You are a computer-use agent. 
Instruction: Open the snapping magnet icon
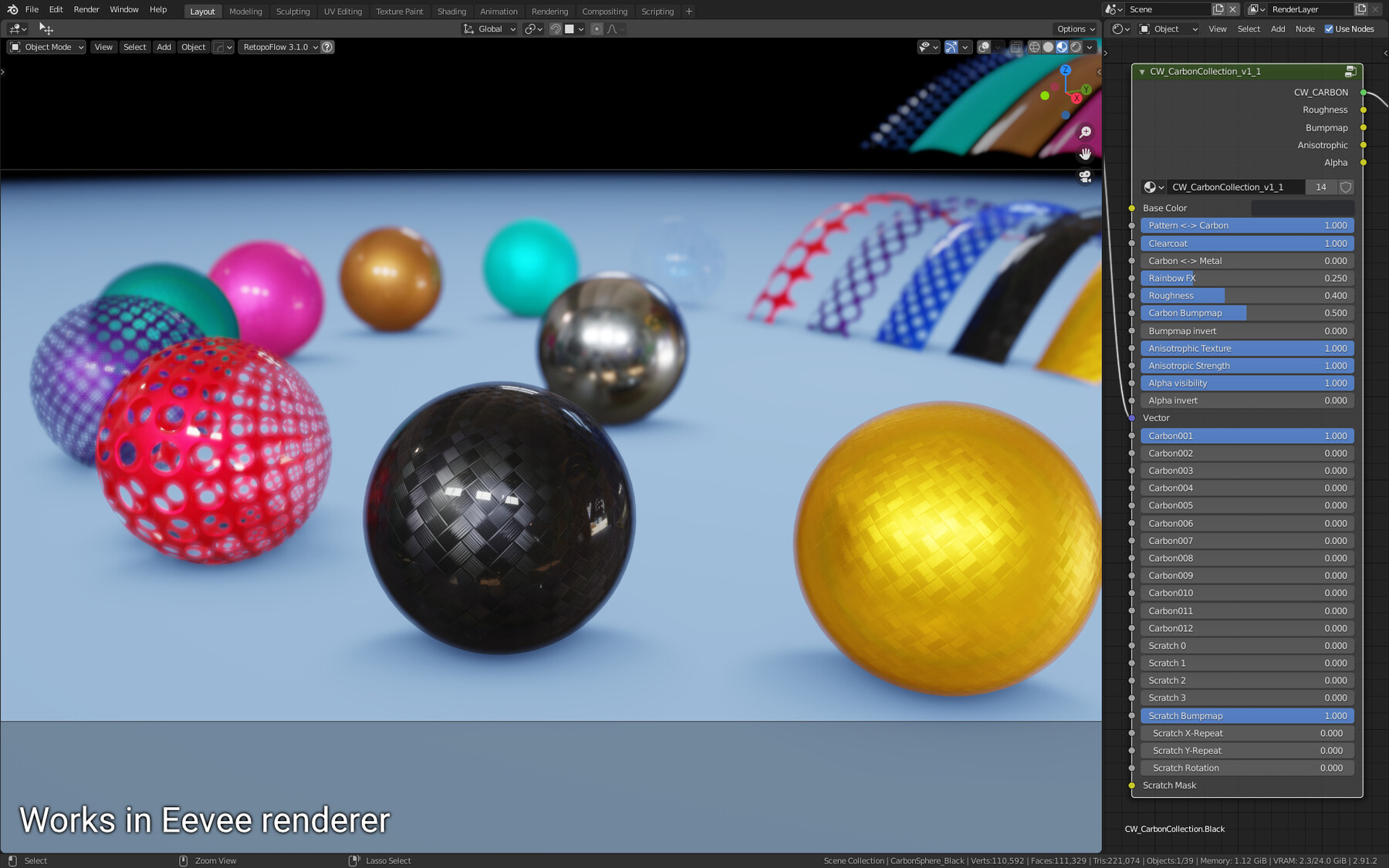(x=556, y=29)
